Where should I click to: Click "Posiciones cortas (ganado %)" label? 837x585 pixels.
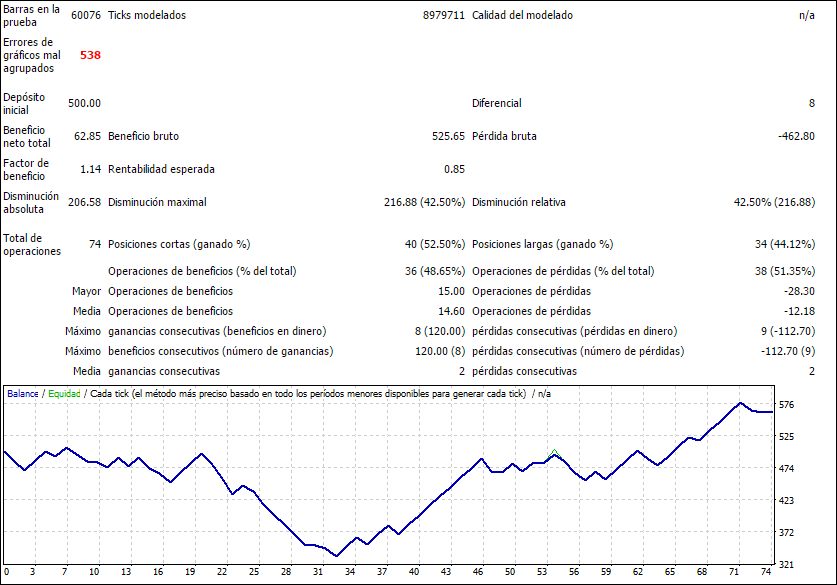pyautogui.click(x=178, y=244)
